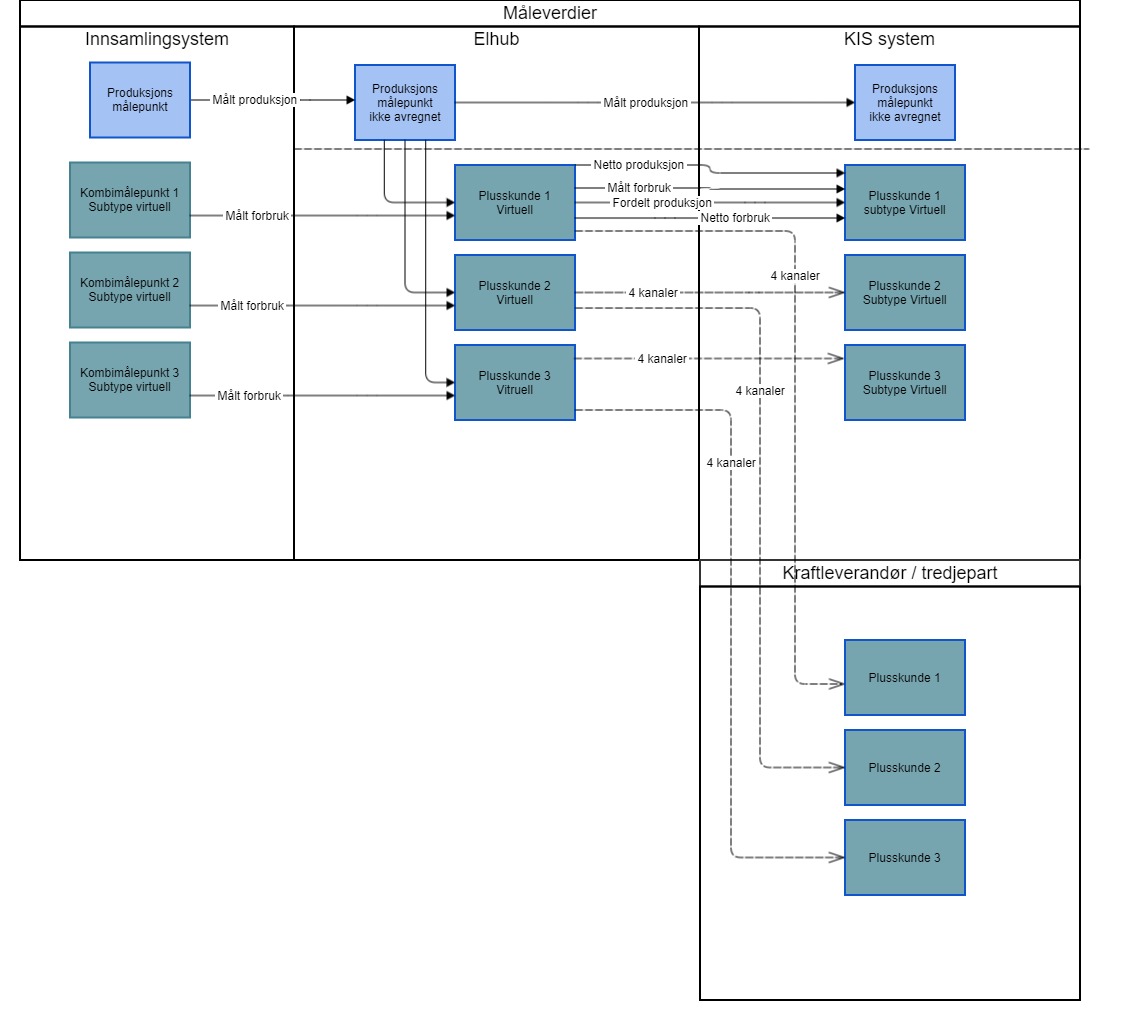Click Produksjons målepunkt box in Innsamlingsystem
The image size is (1123, 1020).
click(140, 100)
